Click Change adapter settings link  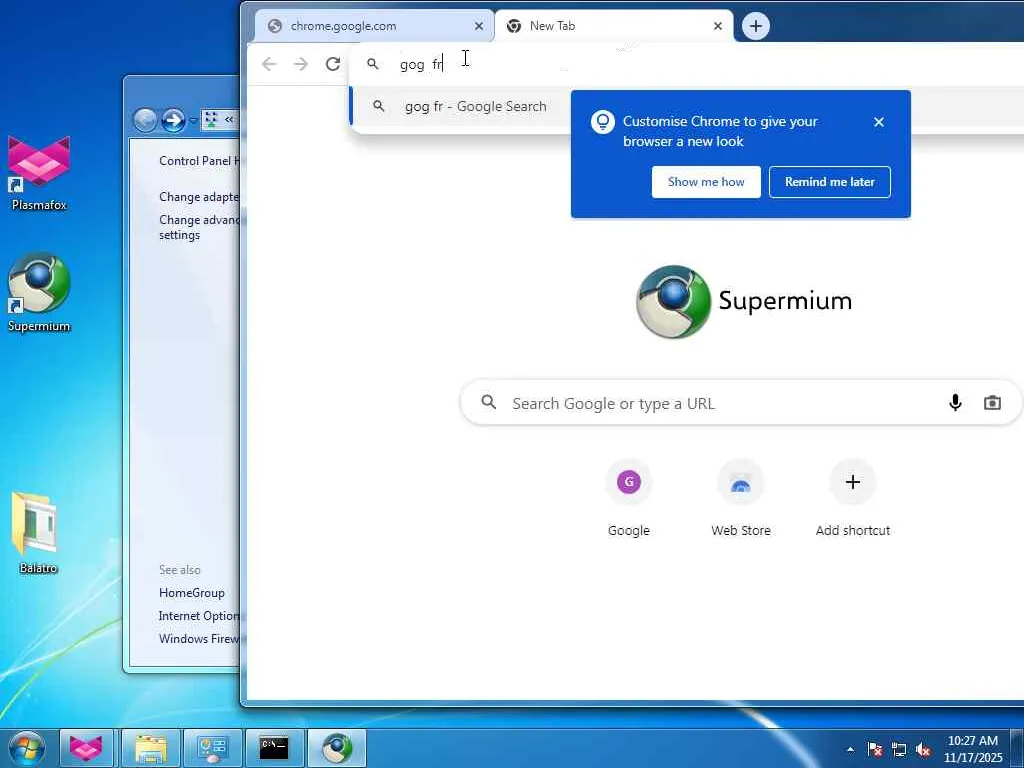(x=199, y=197)
